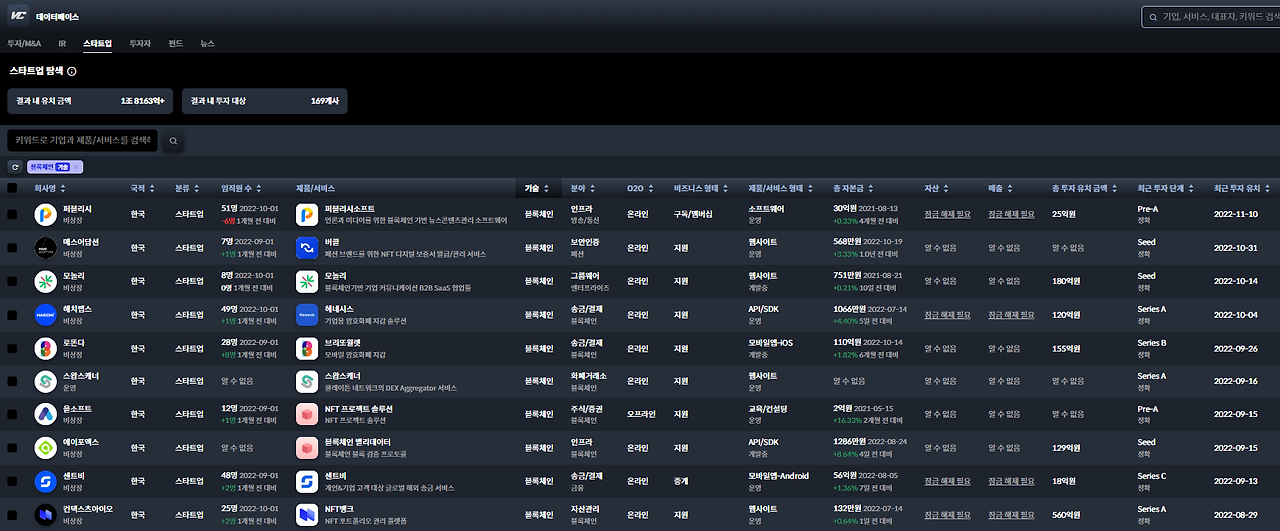The width and height of the screenshot is (1280, 531).
Task: Check the 로똔다 row checkbox
Action: point(12,348)
